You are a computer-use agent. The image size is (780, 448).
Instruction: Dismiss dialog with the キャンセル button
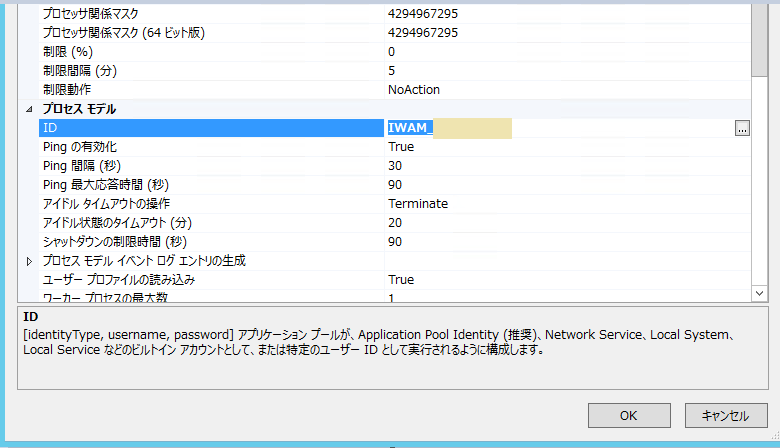726,416
